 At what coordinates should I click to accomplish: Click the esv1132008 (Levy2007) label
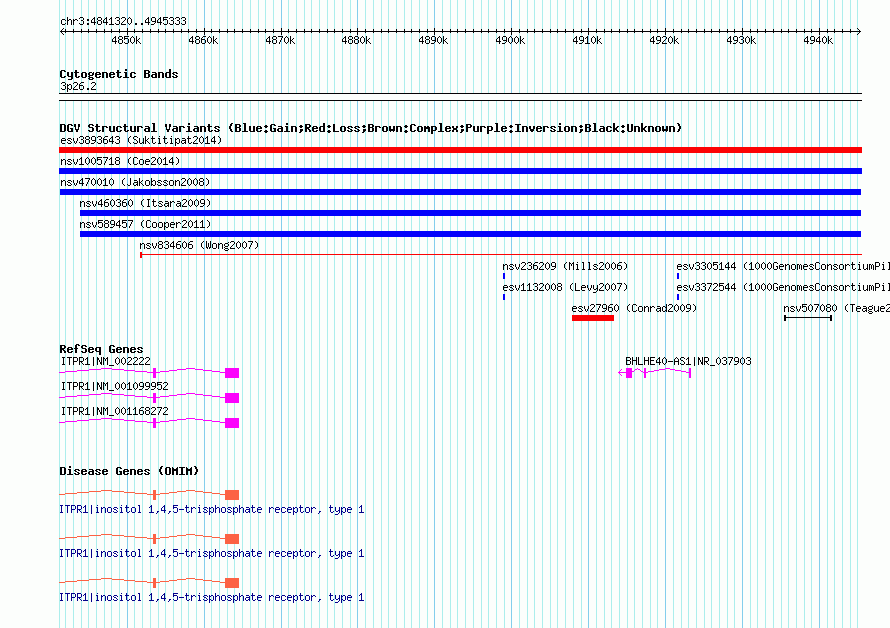[565, 287]
